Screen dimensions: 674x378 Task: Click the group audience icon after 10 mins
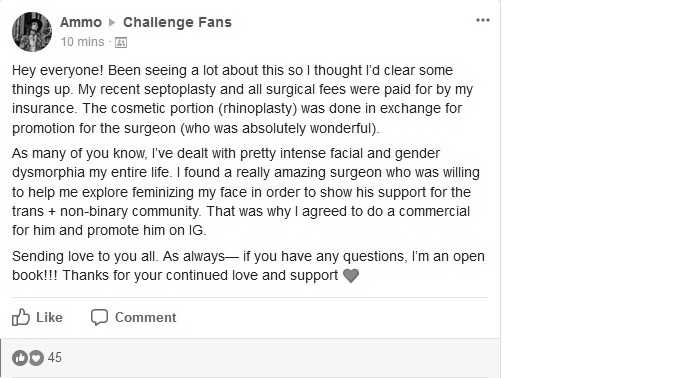click(x=121, y=42)
